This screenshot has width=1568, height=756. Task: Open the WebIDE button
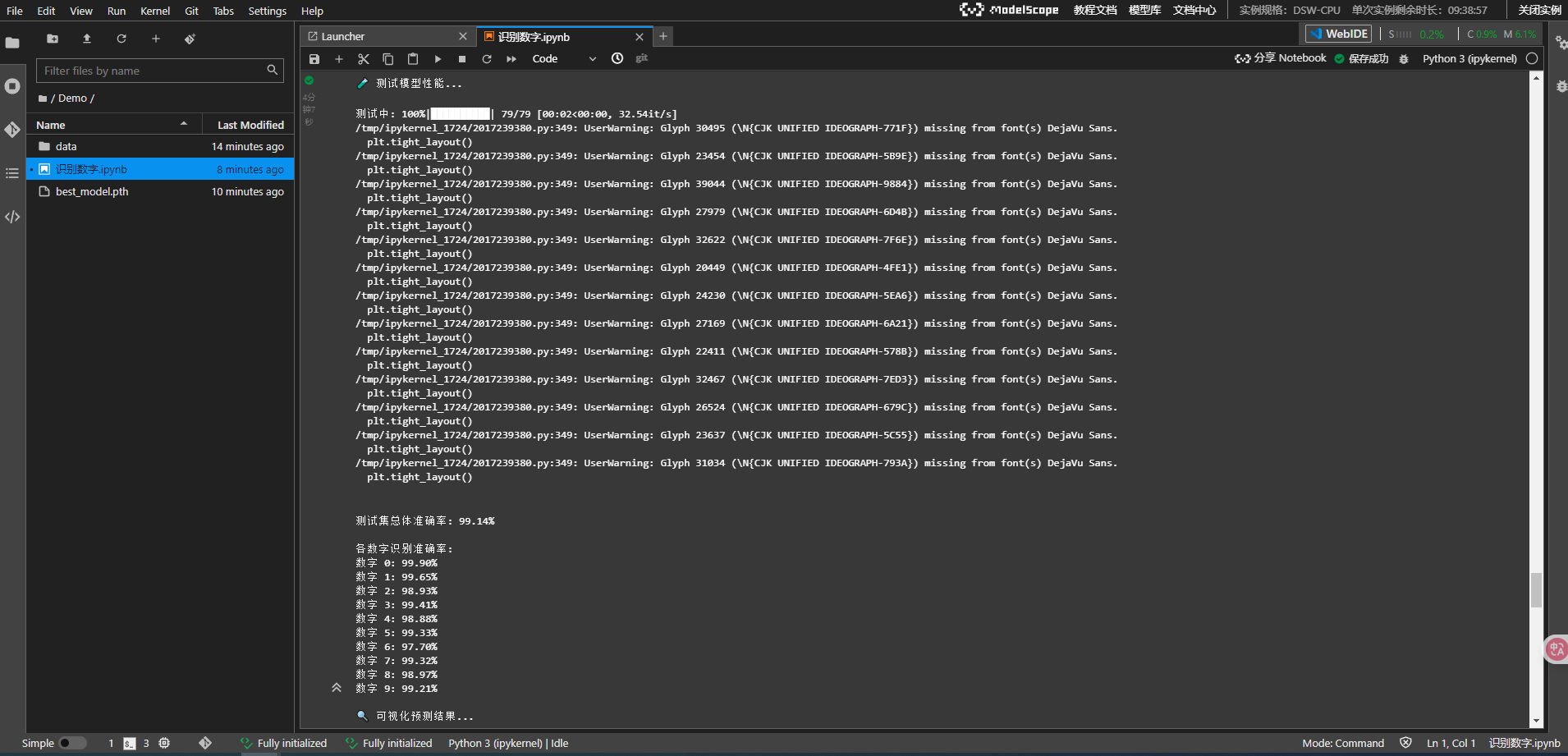(1339, 34)
